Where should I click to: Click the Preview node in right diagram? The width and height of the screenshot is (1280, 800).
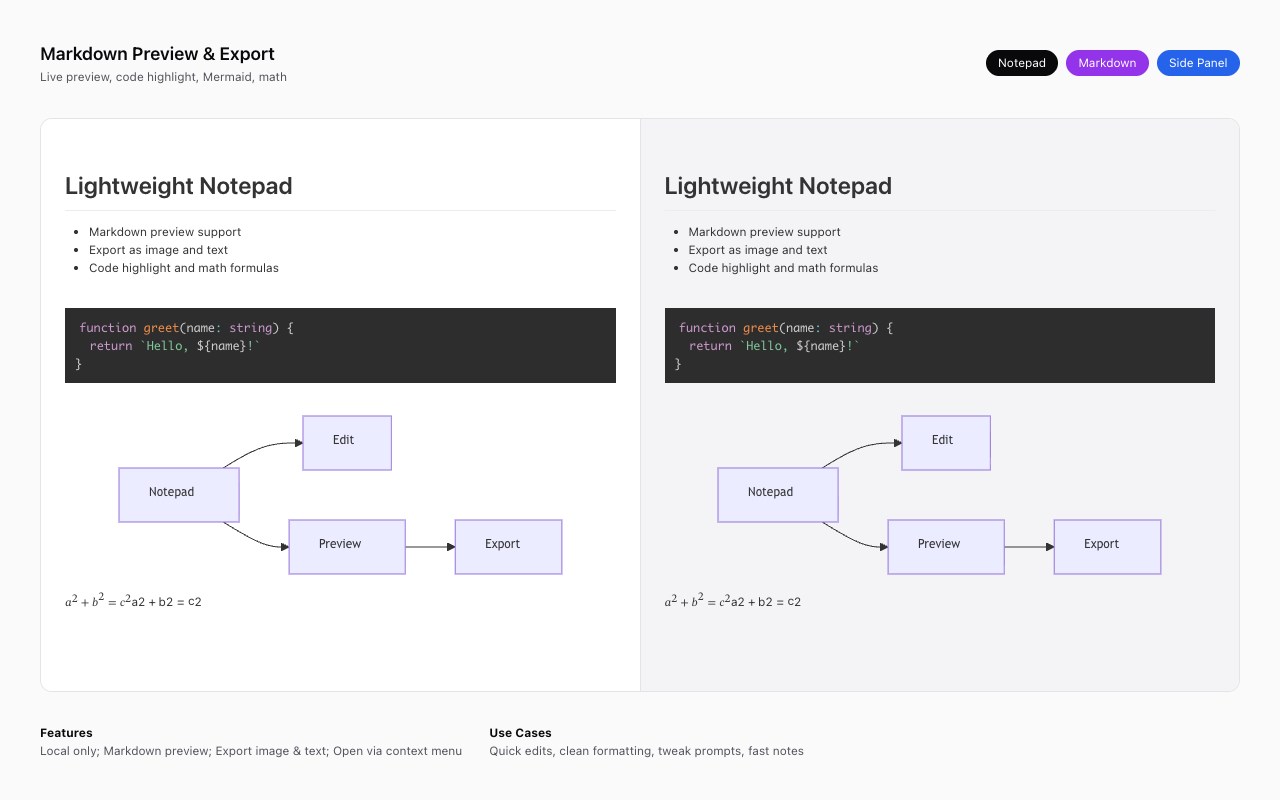[x=945, y=546]
